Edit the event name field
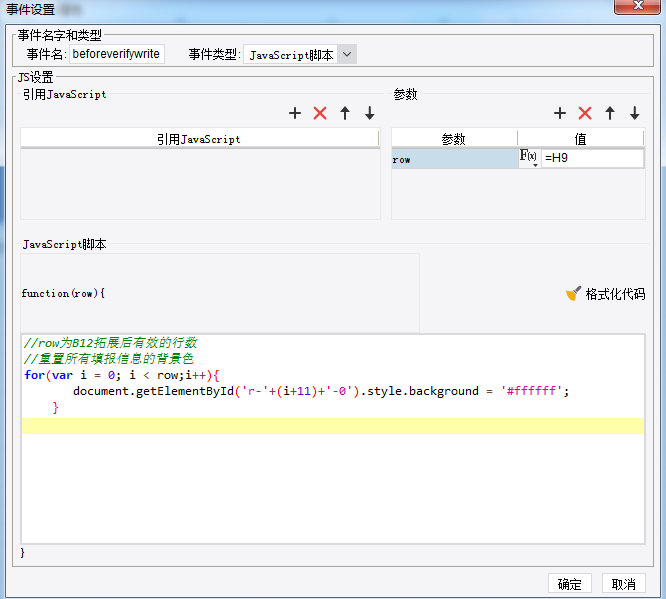 click(116, 55)
